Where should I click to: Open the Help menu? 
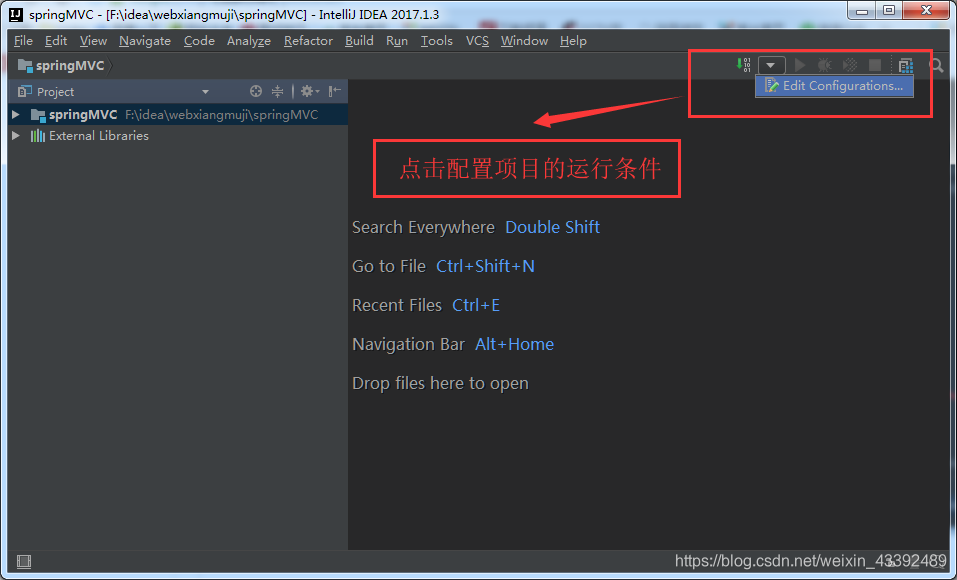(x=573, y=41)
